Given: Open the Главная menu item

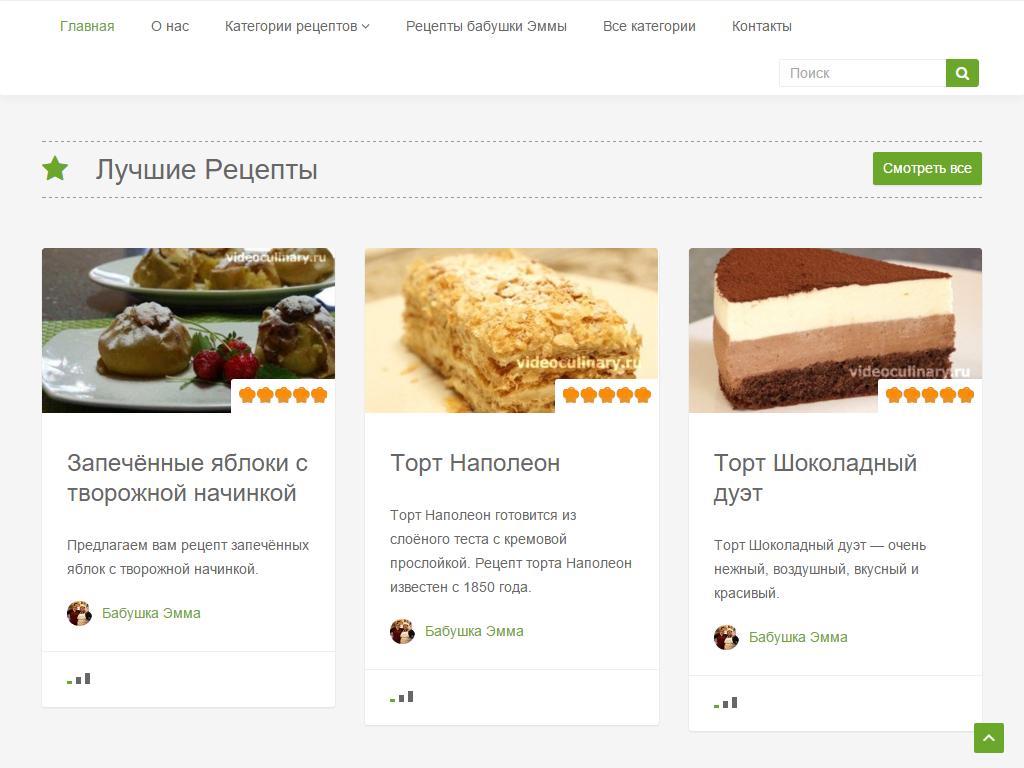Looking at the screenshot, I should pyautogui.click(x=87, y=26).
